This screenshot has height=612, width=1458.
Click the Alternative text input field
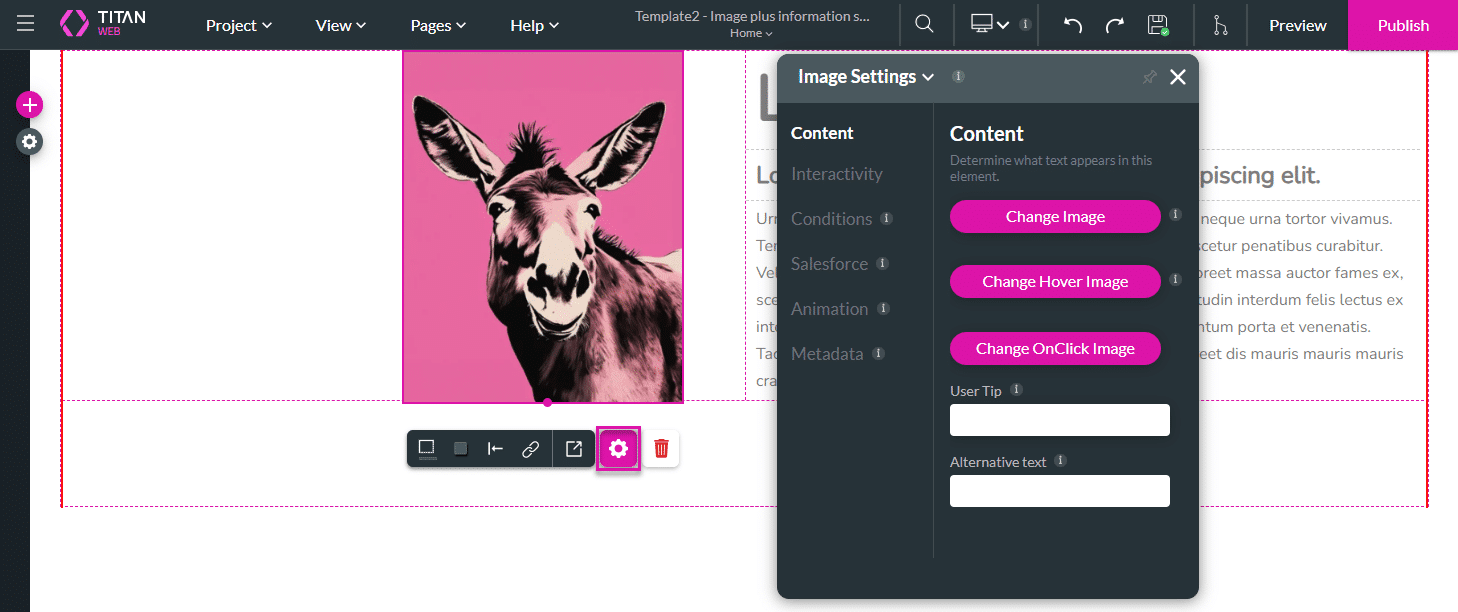pyautogui.click(x=1059, y=491)
